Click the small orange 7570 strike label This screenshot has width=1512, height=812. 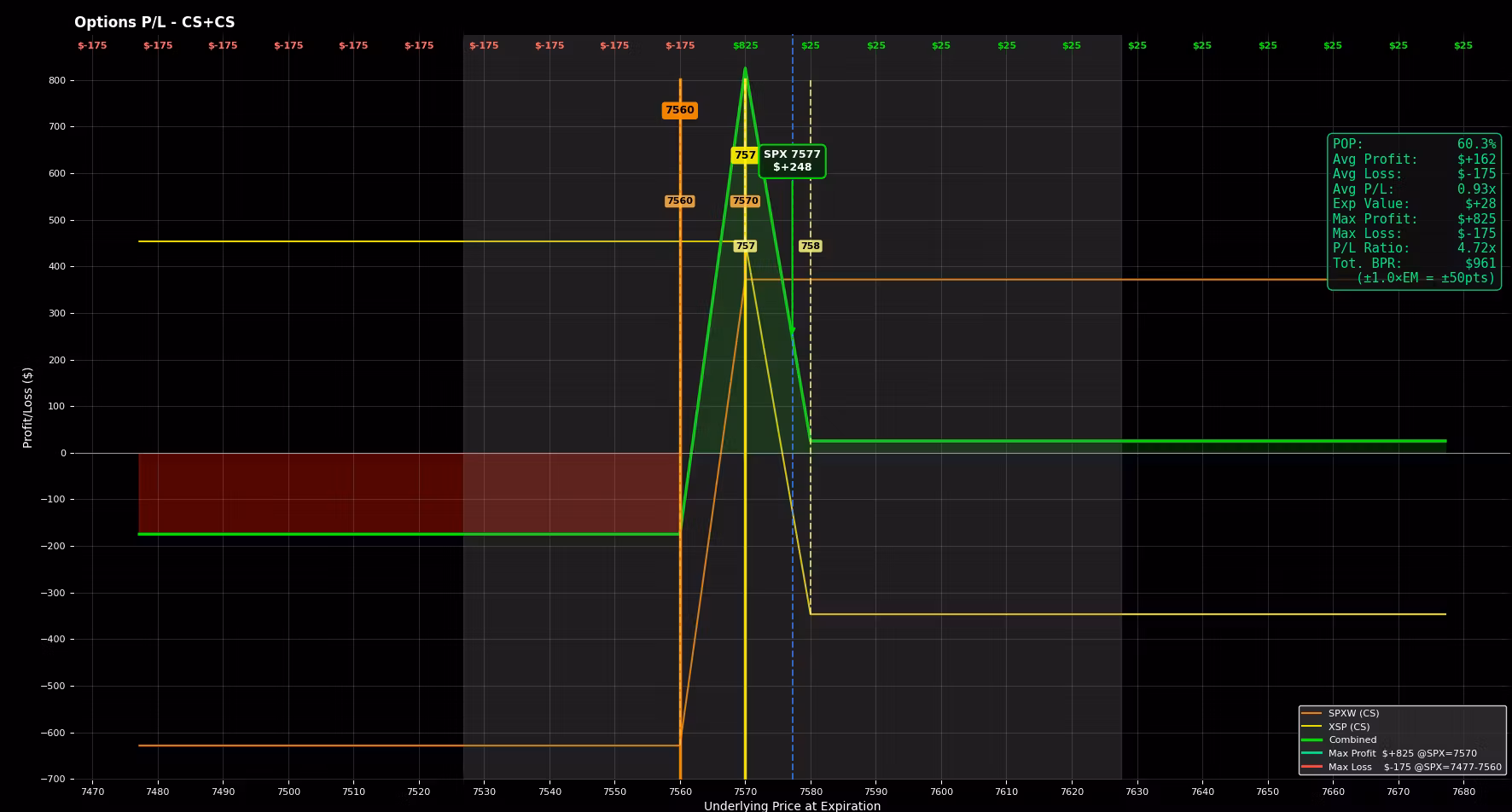[745, 201]
